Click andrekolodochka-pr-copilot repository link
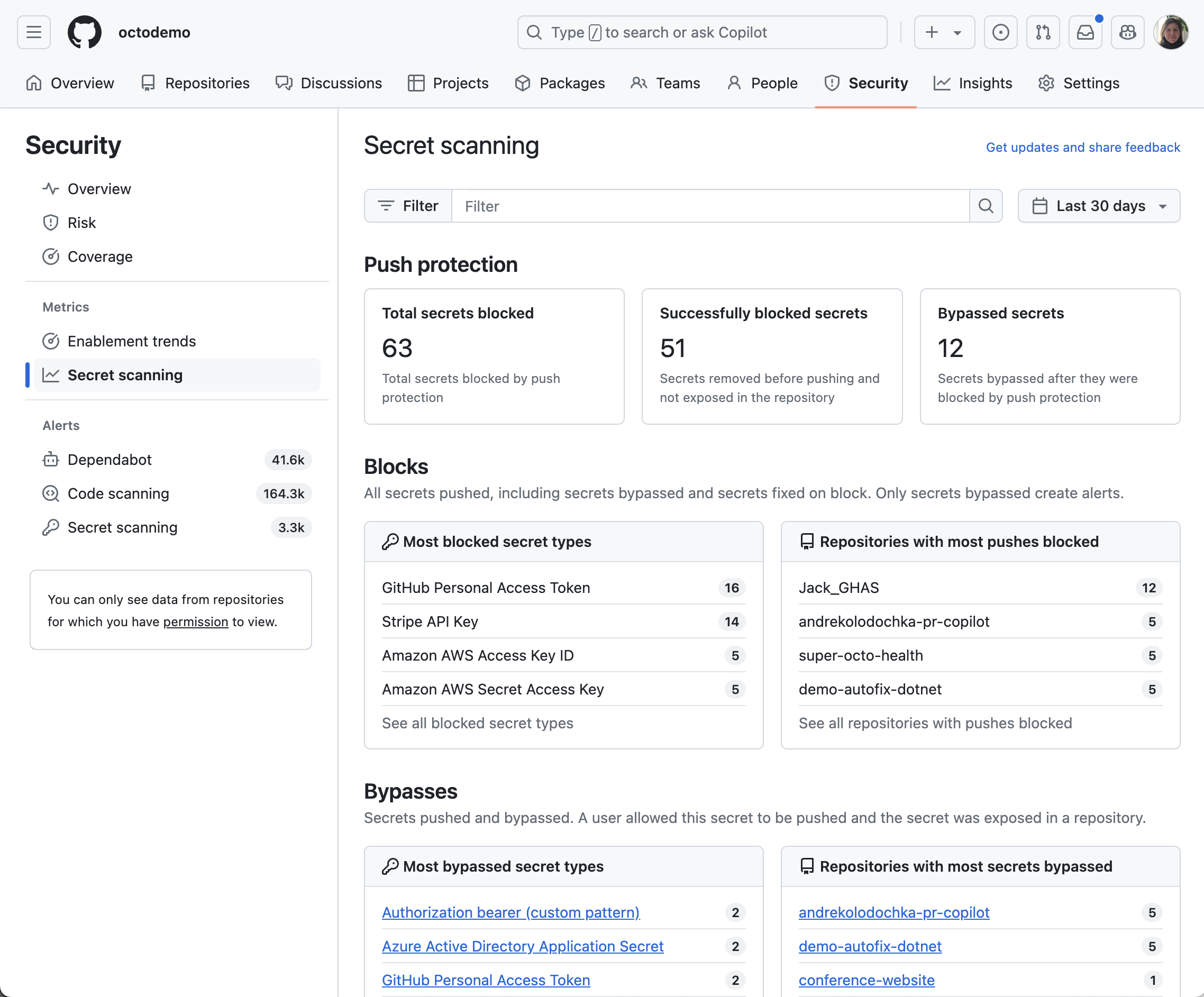This screenshot has height=997, width=1204. (893, 911)
